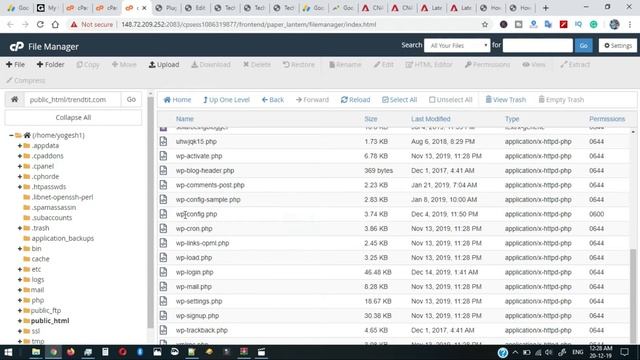
Task: Expand the etc folder node
Action: click(20, 269)
